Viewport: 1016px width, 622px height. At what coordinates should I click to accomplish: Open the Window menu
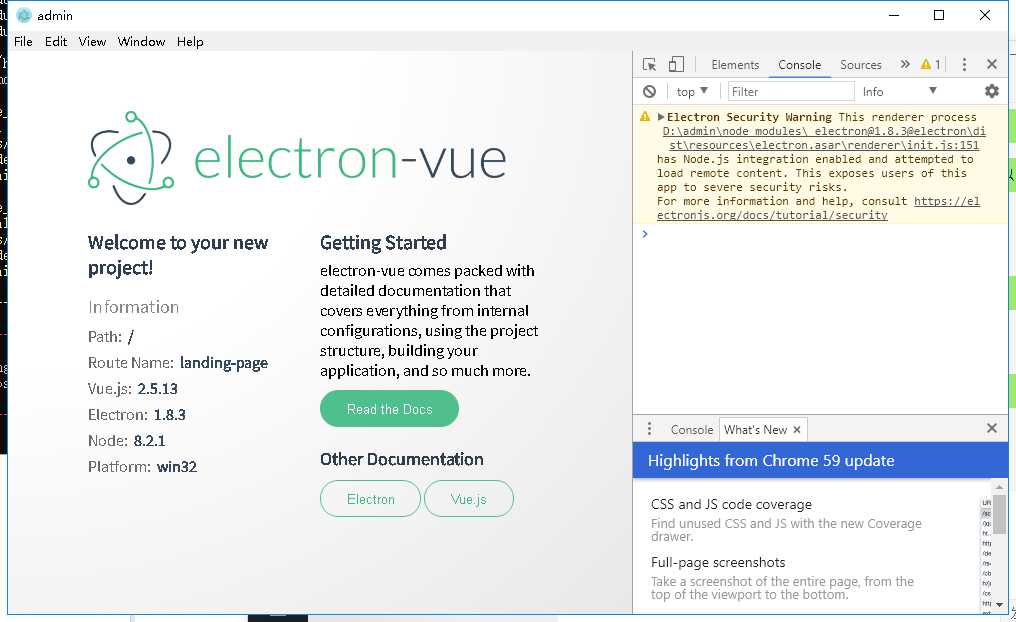click(141, 41)
